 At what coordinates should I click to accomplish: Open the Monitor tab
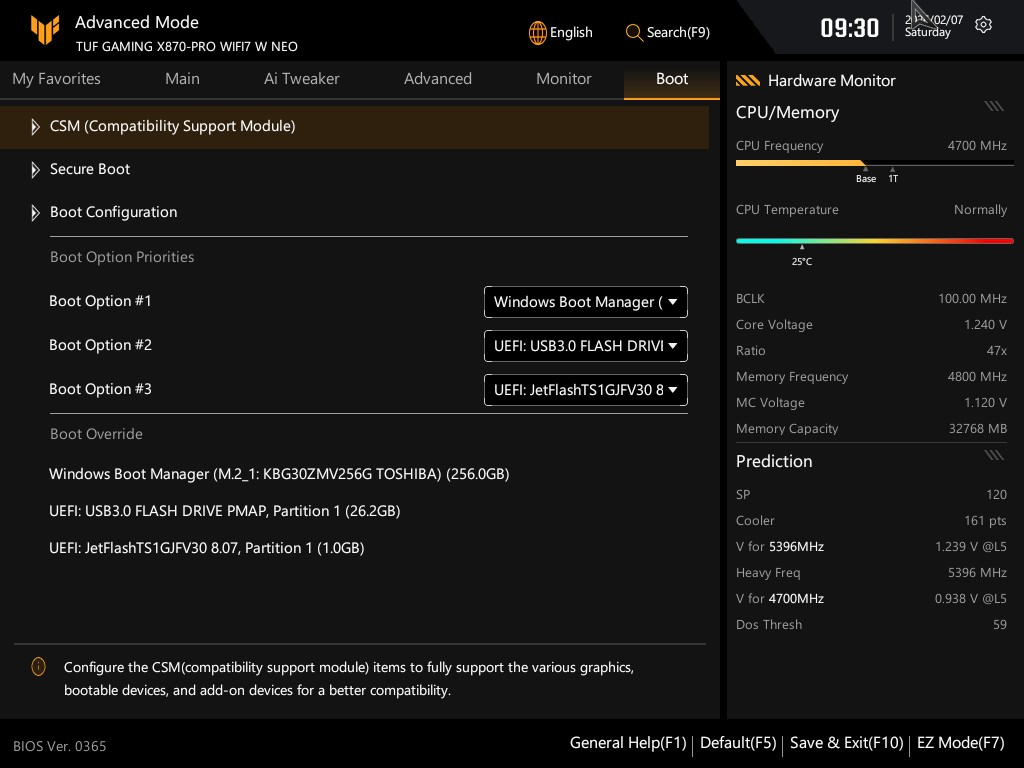(x=563, y=79)
